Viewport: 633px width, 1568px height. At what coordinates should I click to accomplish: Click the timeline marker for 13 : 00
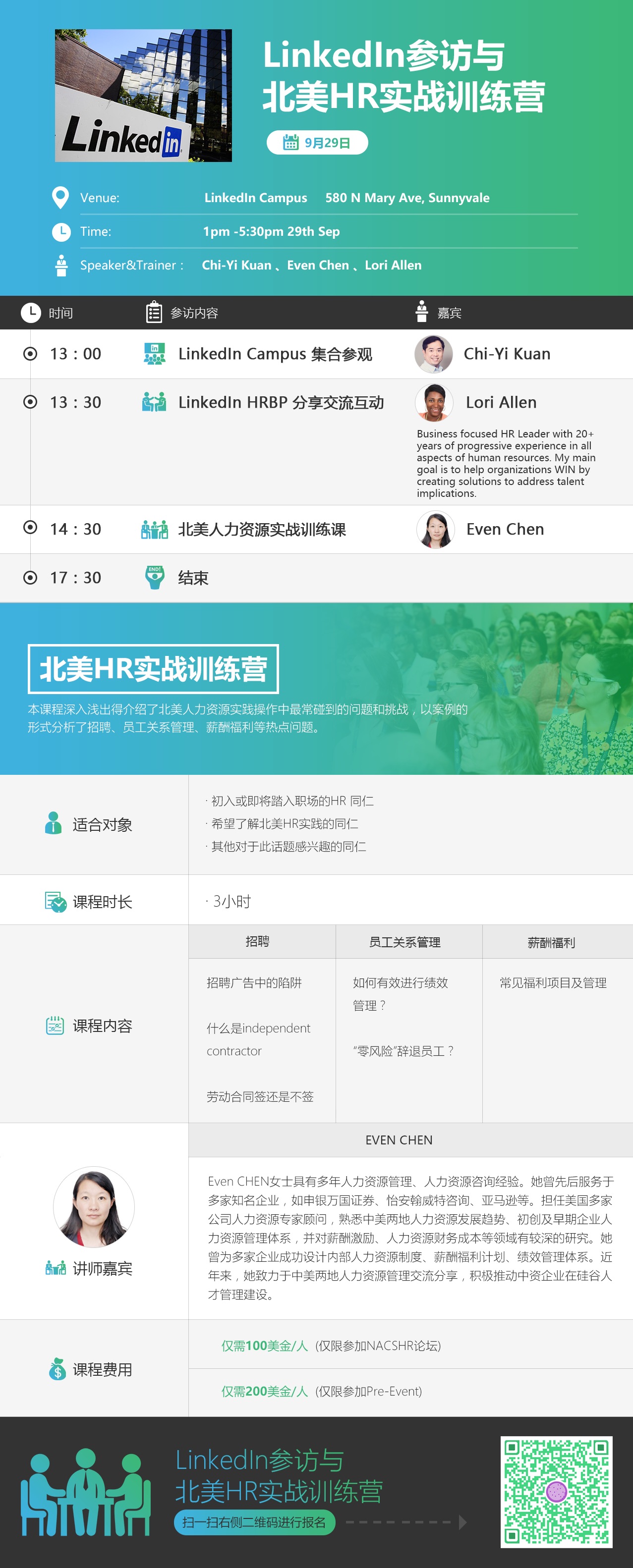click(30, 354)
